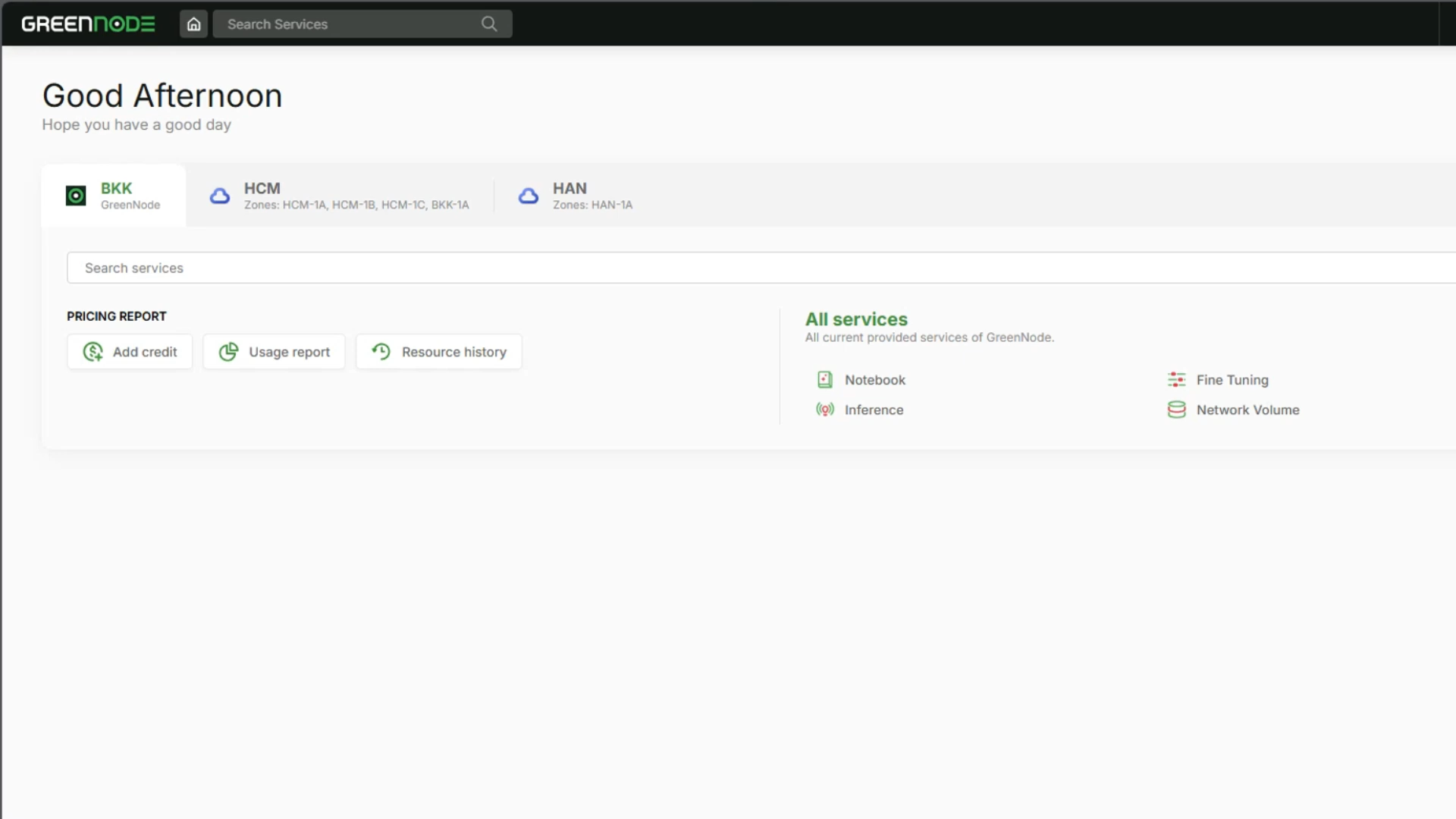1456x819 pixels.
Task: Click the magnifier icon in Search Services
Action: coord(489,24)
